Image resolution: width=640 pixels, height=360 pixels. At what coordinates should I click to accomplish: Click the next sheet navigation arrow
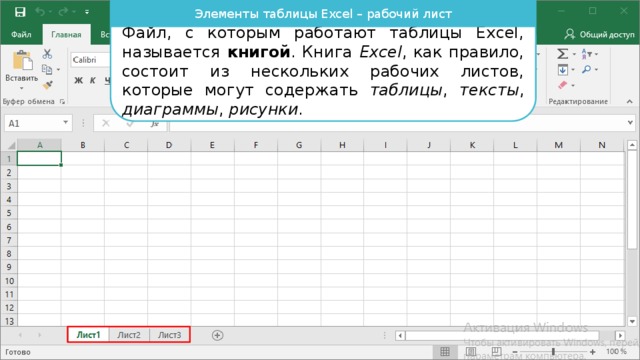(40, 335)
